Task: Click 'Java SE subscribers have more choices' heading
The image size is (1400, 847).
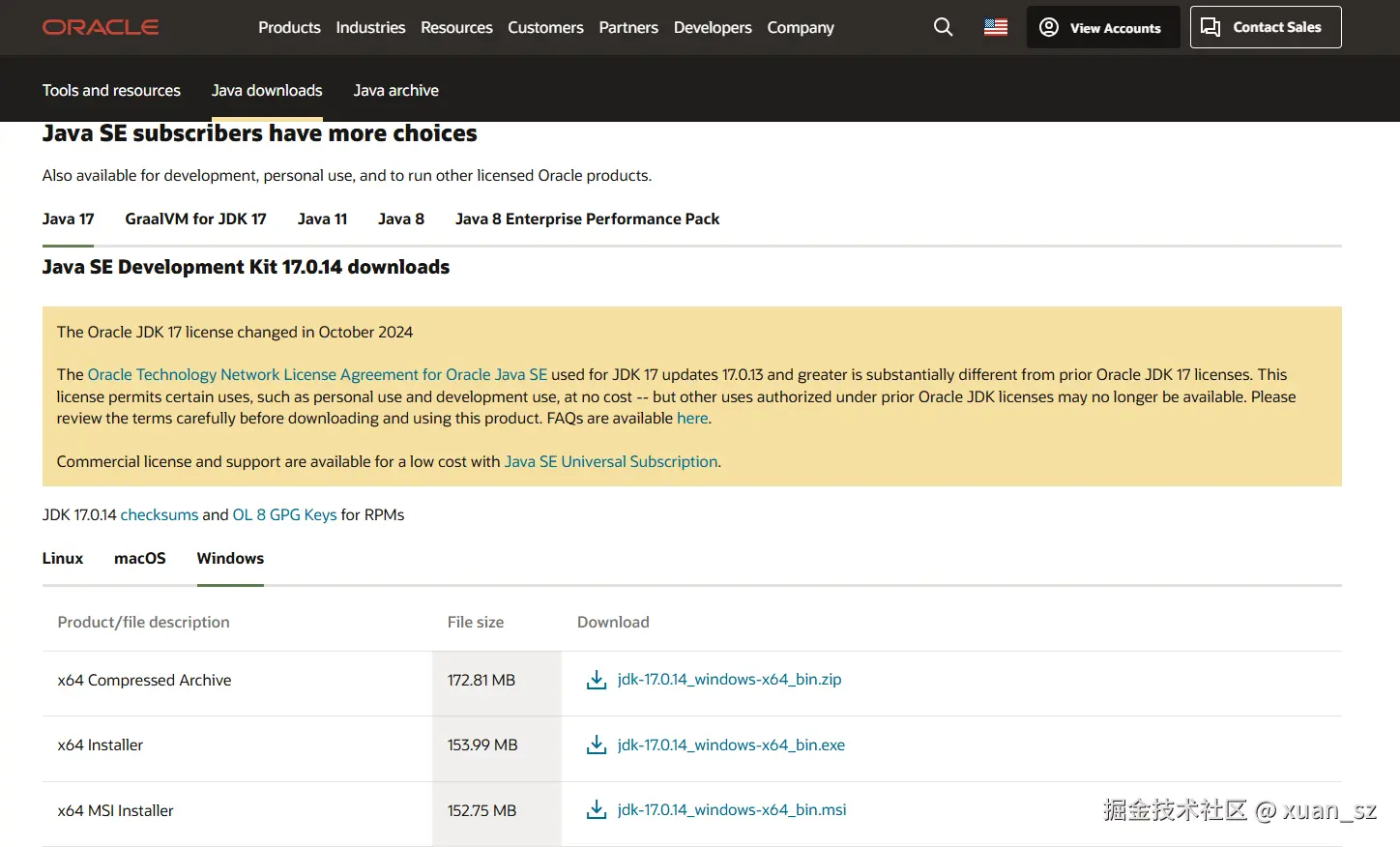Action: tap(260, 133)
